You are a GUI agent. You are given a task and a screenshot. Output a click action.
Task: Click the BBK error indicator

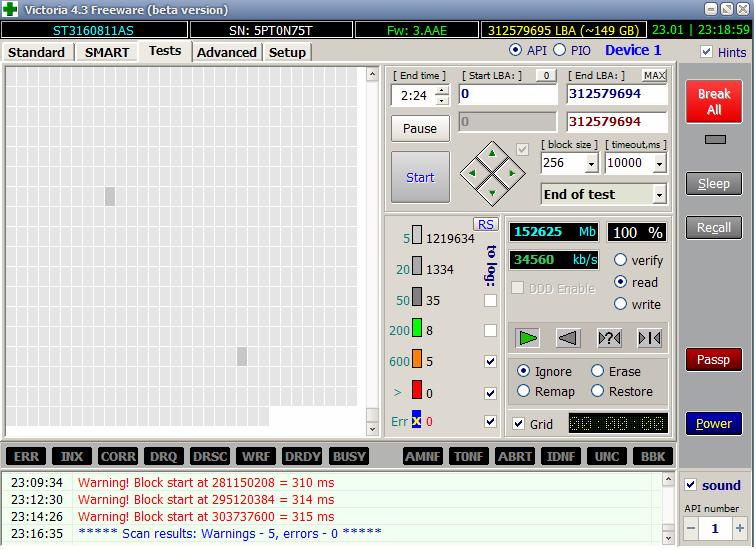[x=653, y=457]
